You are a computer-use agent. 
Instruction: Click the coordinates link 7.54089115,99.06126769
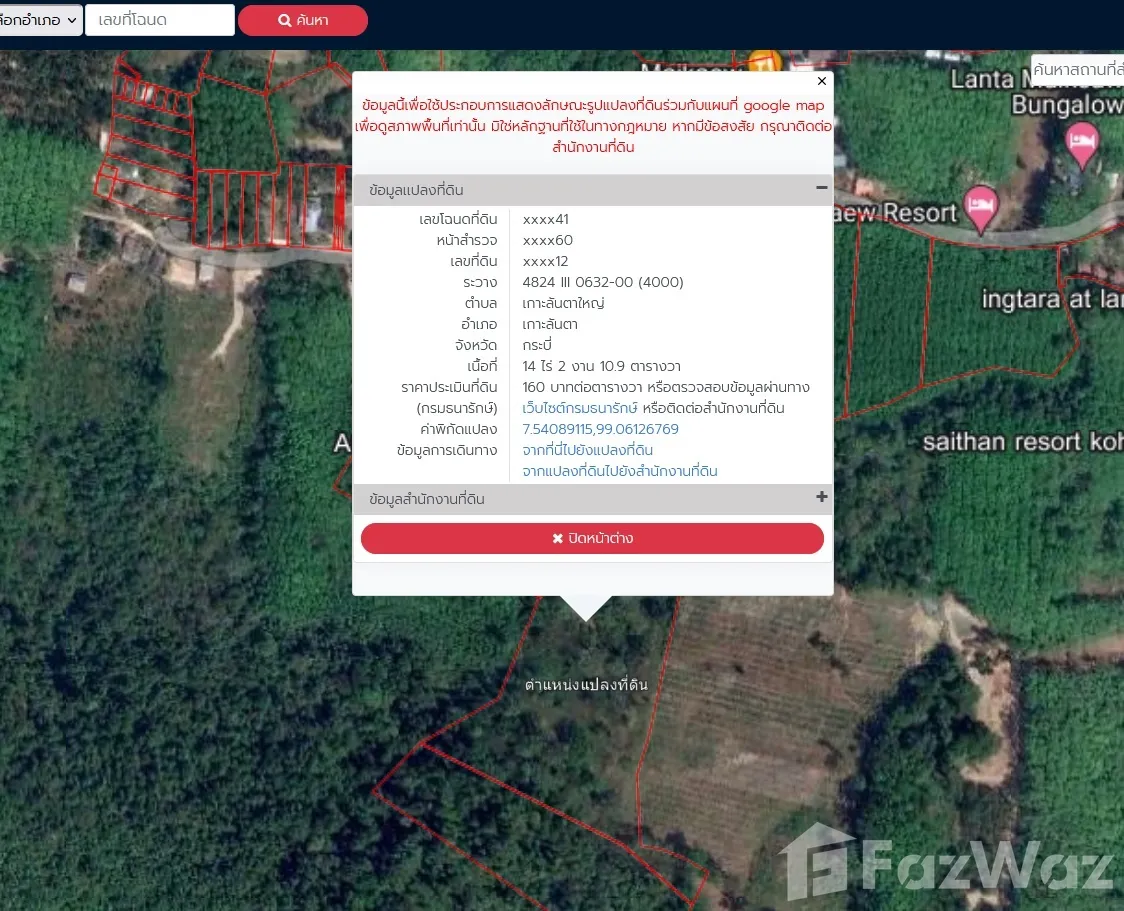coord(600,429)
